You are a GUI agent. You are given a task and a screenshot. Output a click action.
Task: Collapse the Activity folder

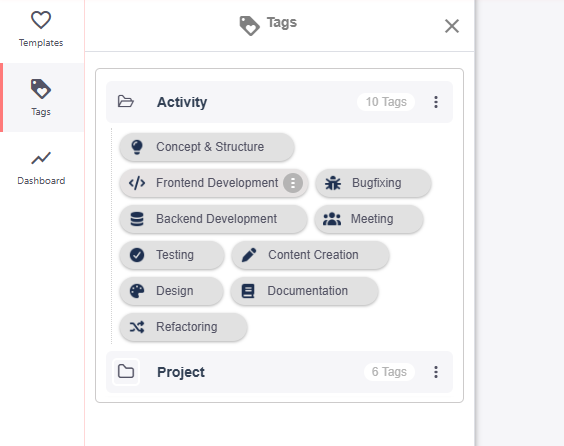click(x=126, y=102)
